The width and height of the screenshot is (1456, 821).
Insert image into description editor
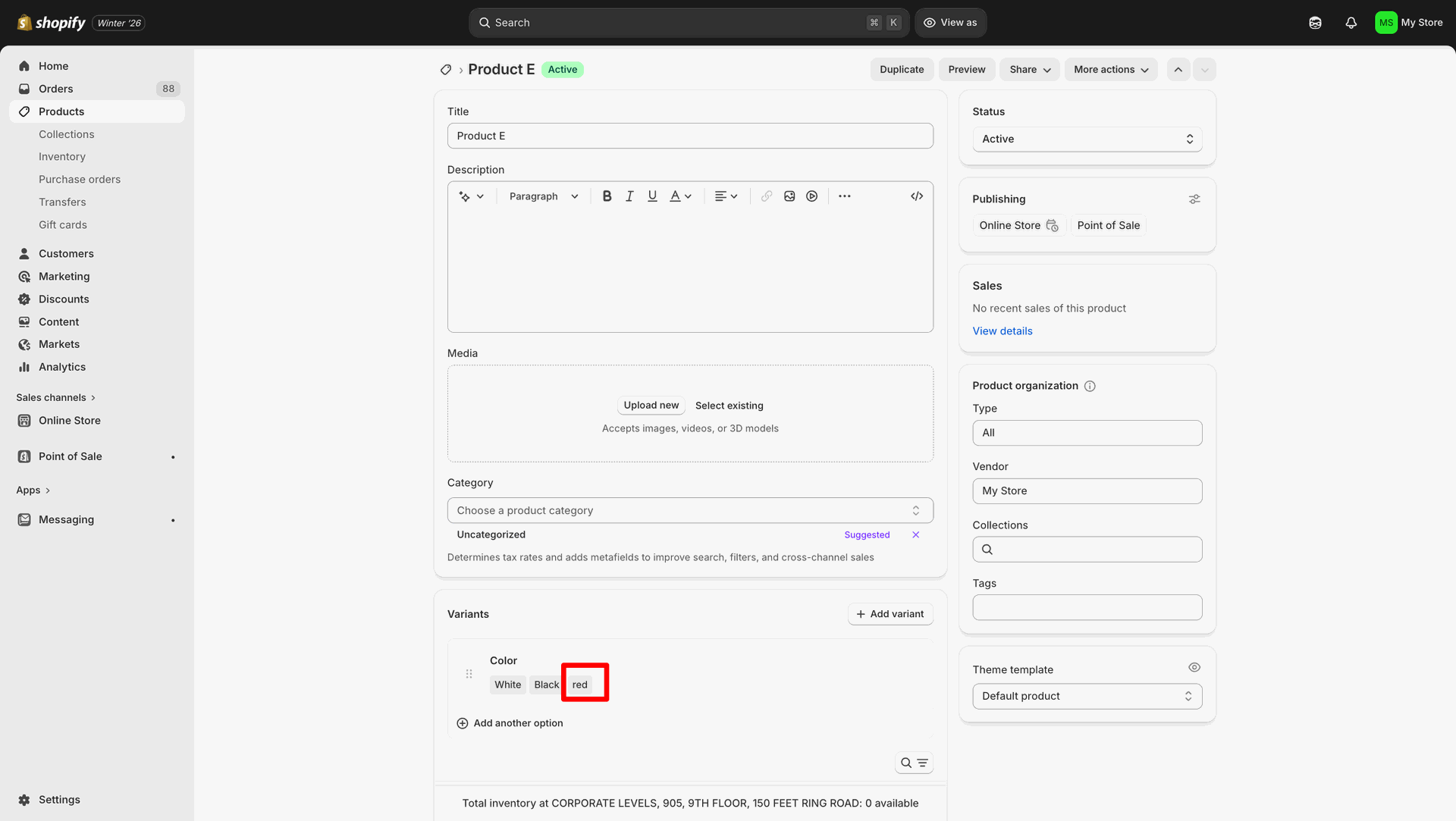click(789, 196)
